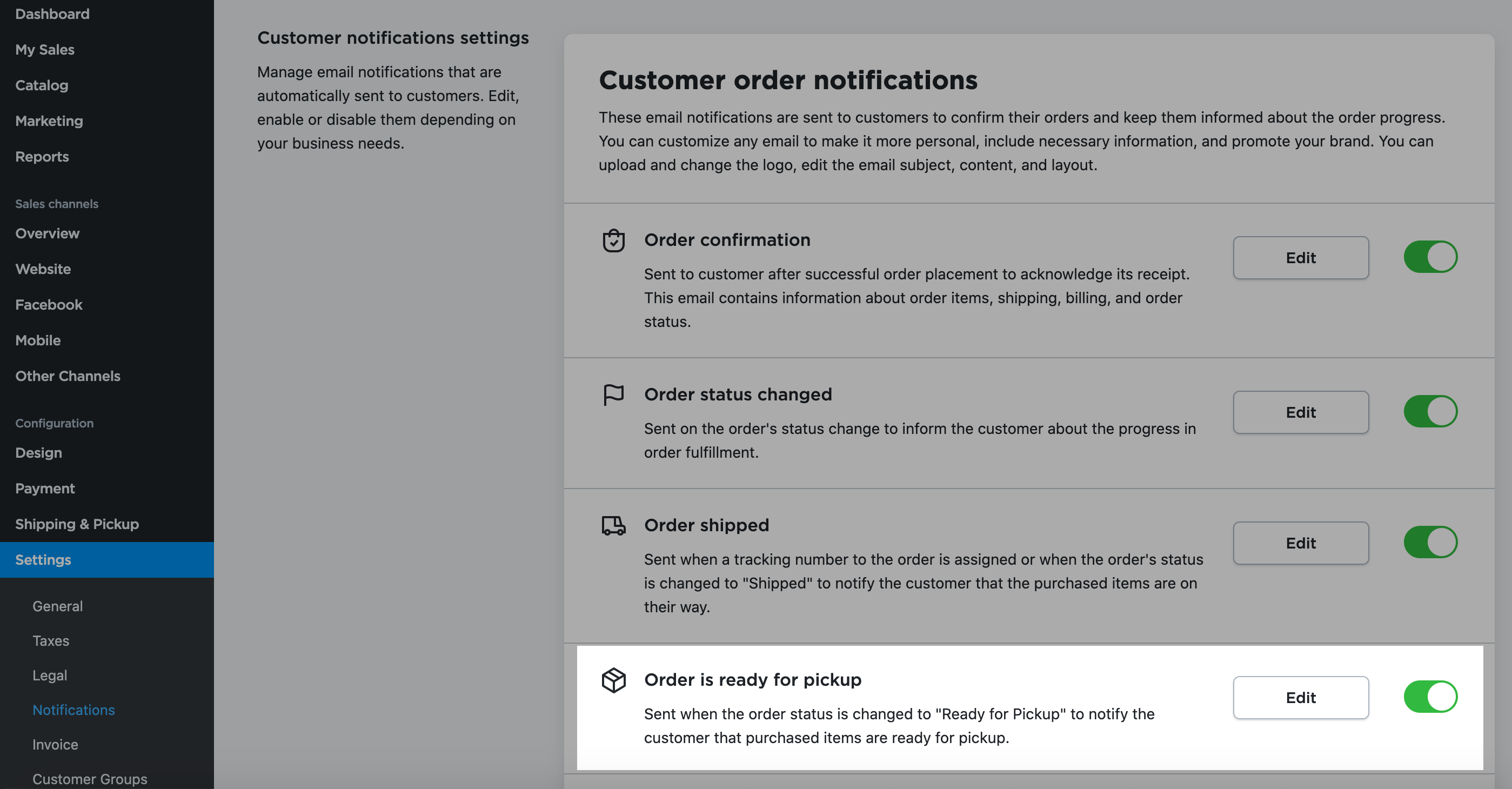
Task: Open the Taxes settings page
Action: [x=50, y=640]
